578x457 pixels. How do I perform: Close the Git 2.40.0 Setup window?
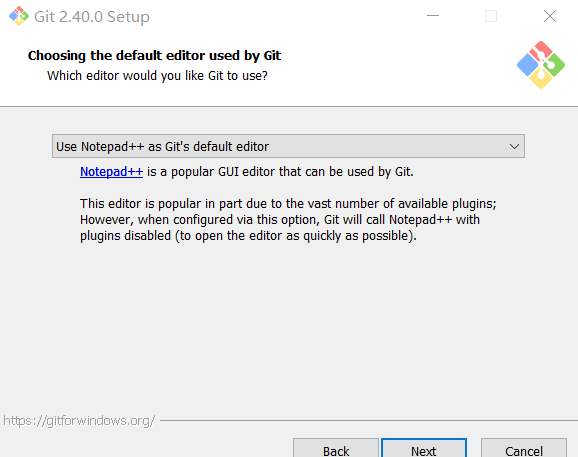pos(550,16)
